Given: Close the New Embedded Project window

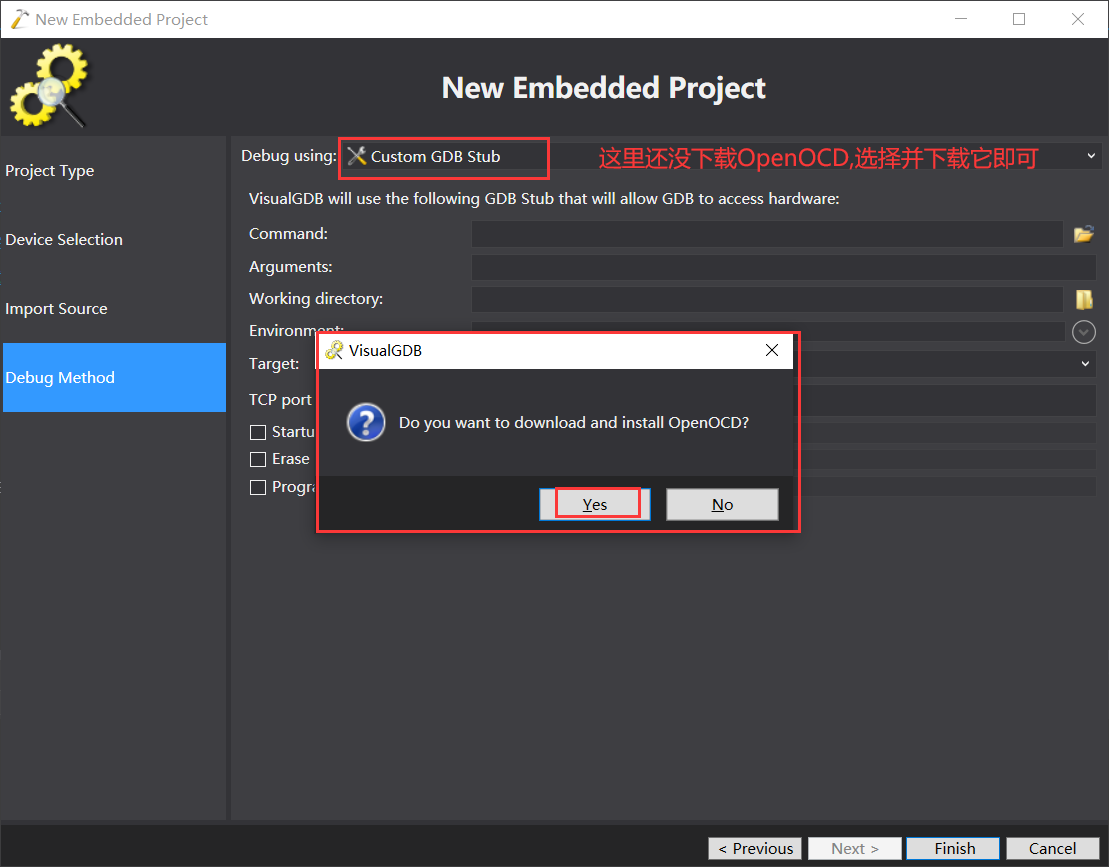Looking at the screenshot, I should click(1078, 19).
